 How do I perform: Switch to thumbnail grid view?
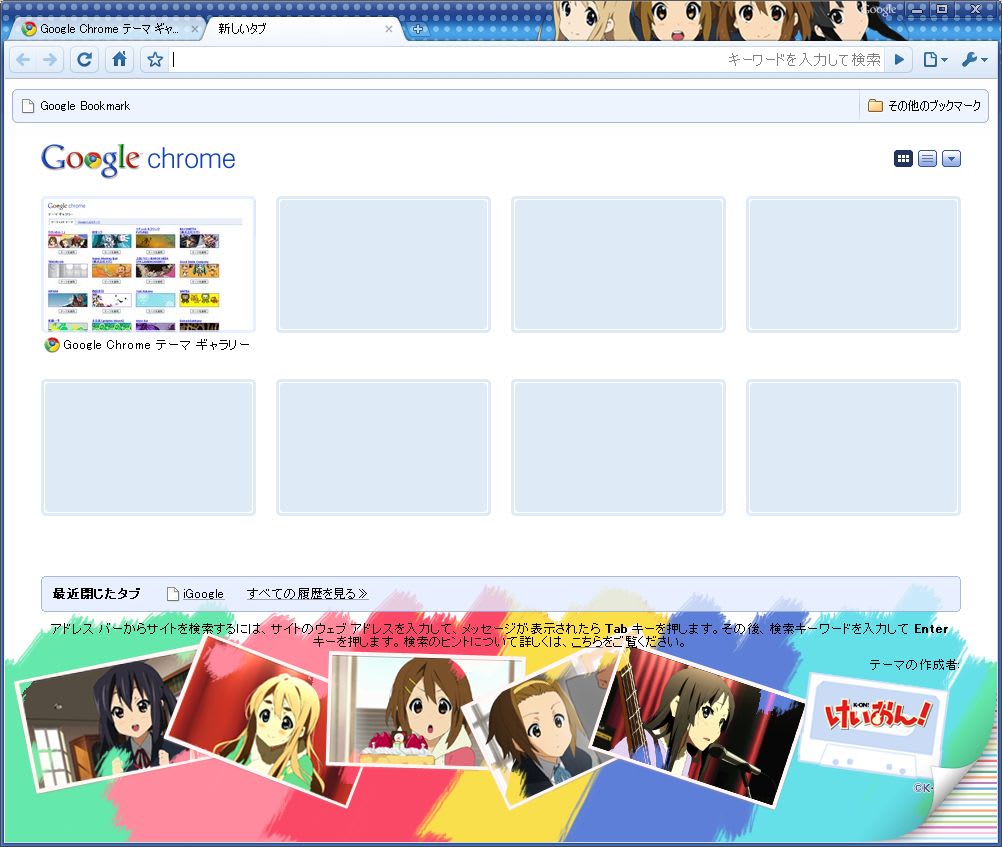tap(903, 158)
